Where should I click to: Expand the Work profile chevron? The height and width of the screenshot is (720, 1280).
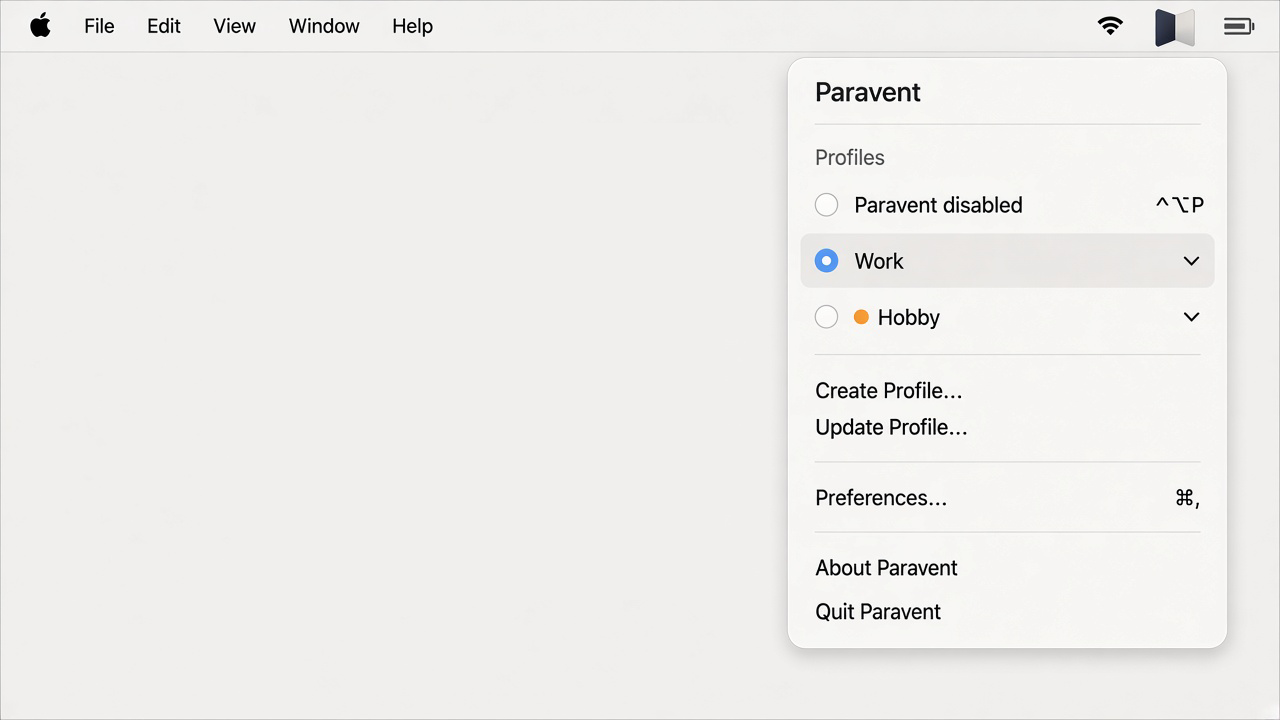[x=1191, y=261]
